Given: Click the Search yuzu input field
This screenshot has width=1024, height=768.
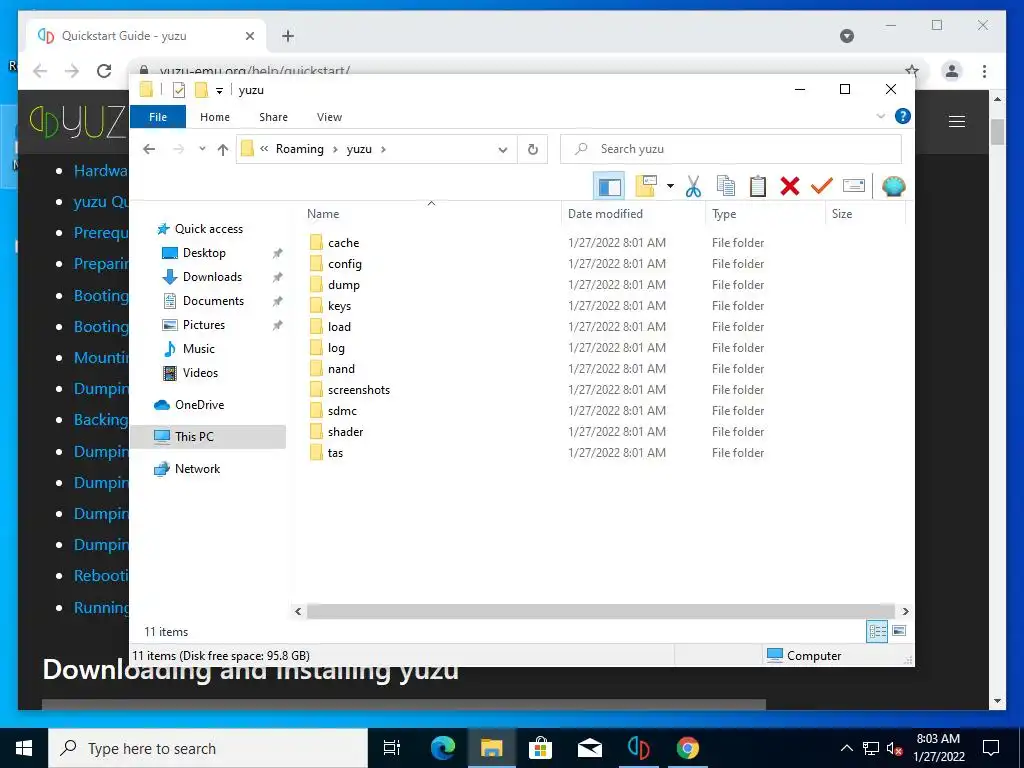Looking at the screenshot, I should [731, 149].
